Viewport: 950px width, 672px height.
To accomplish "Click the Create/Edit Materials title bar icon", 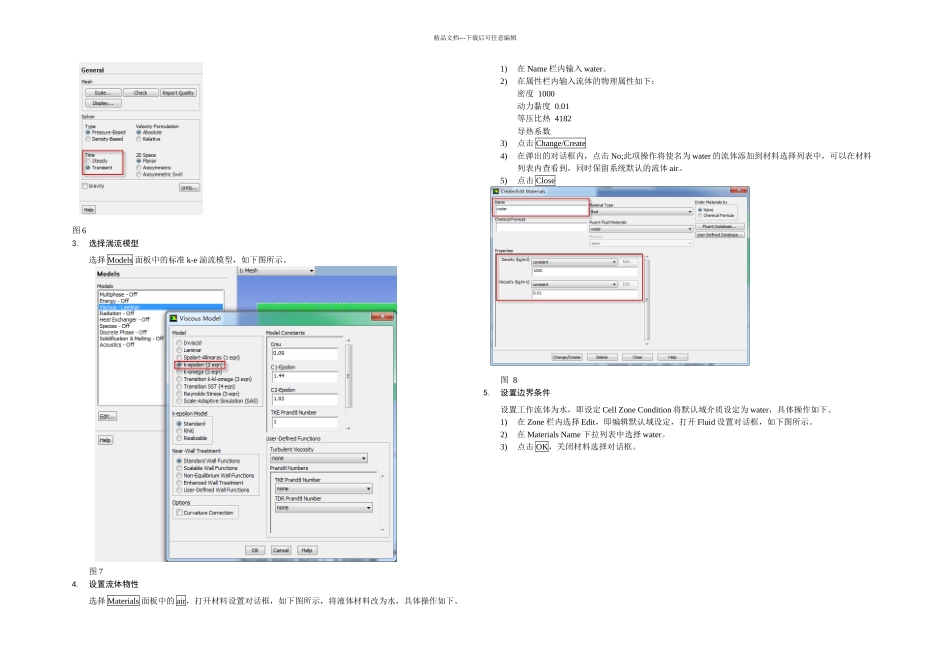I will click(496, 191).
